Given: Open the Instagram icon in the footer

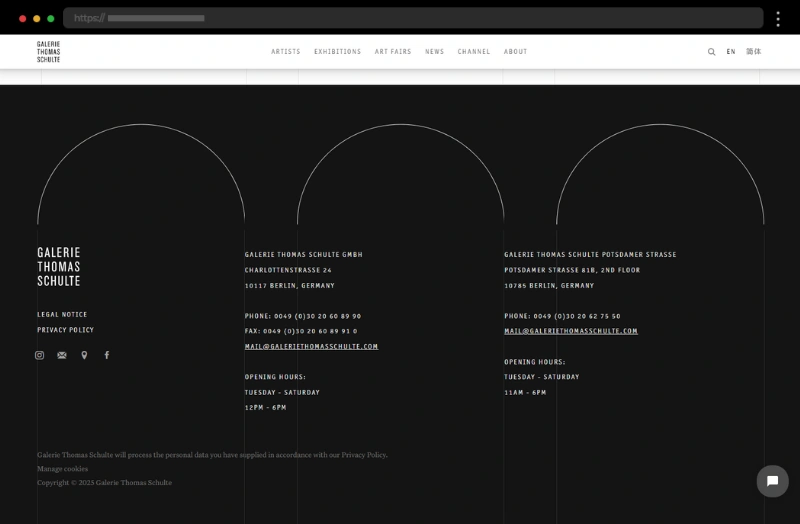Looking at the screenshot, I should click(x=39, y=355).
